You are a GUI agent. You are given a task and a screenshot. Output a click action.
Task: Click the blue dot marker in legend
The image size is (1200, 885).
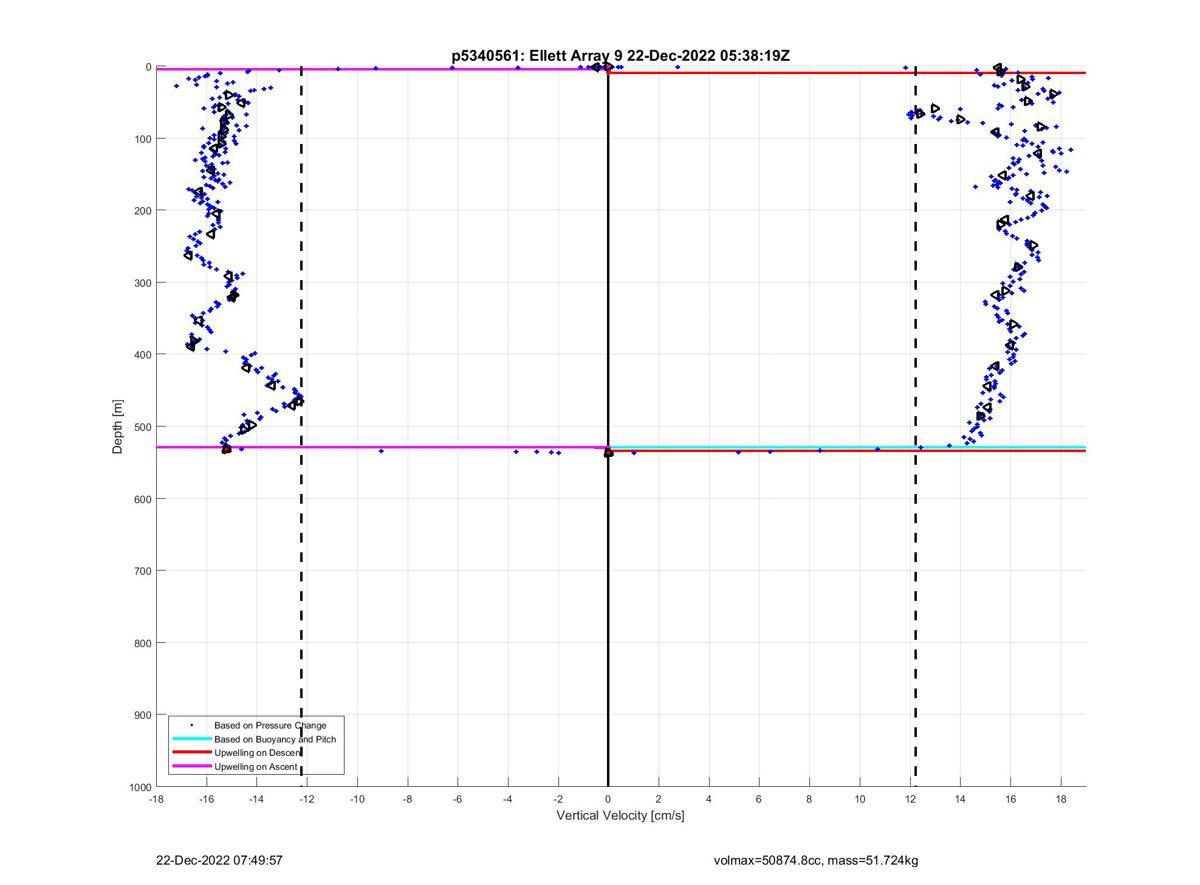click(x=191, y=725)
